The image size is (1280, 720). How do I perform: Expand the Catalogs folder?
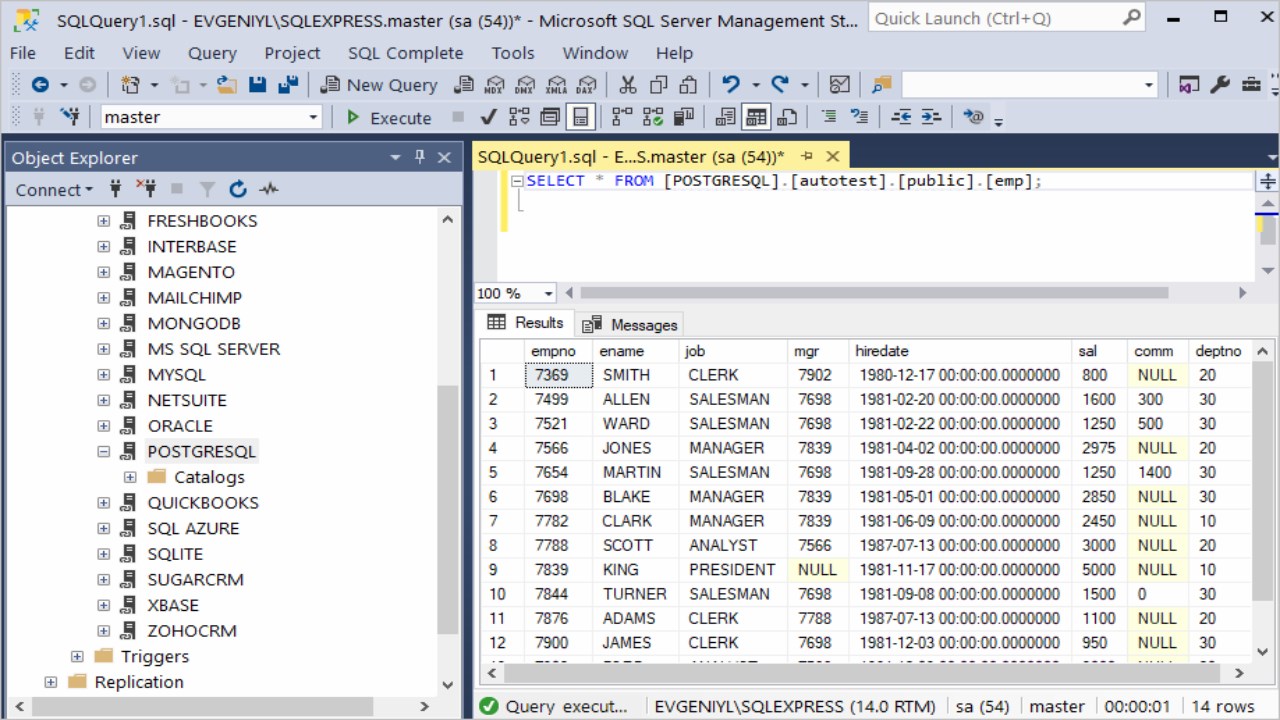point(130,477)
